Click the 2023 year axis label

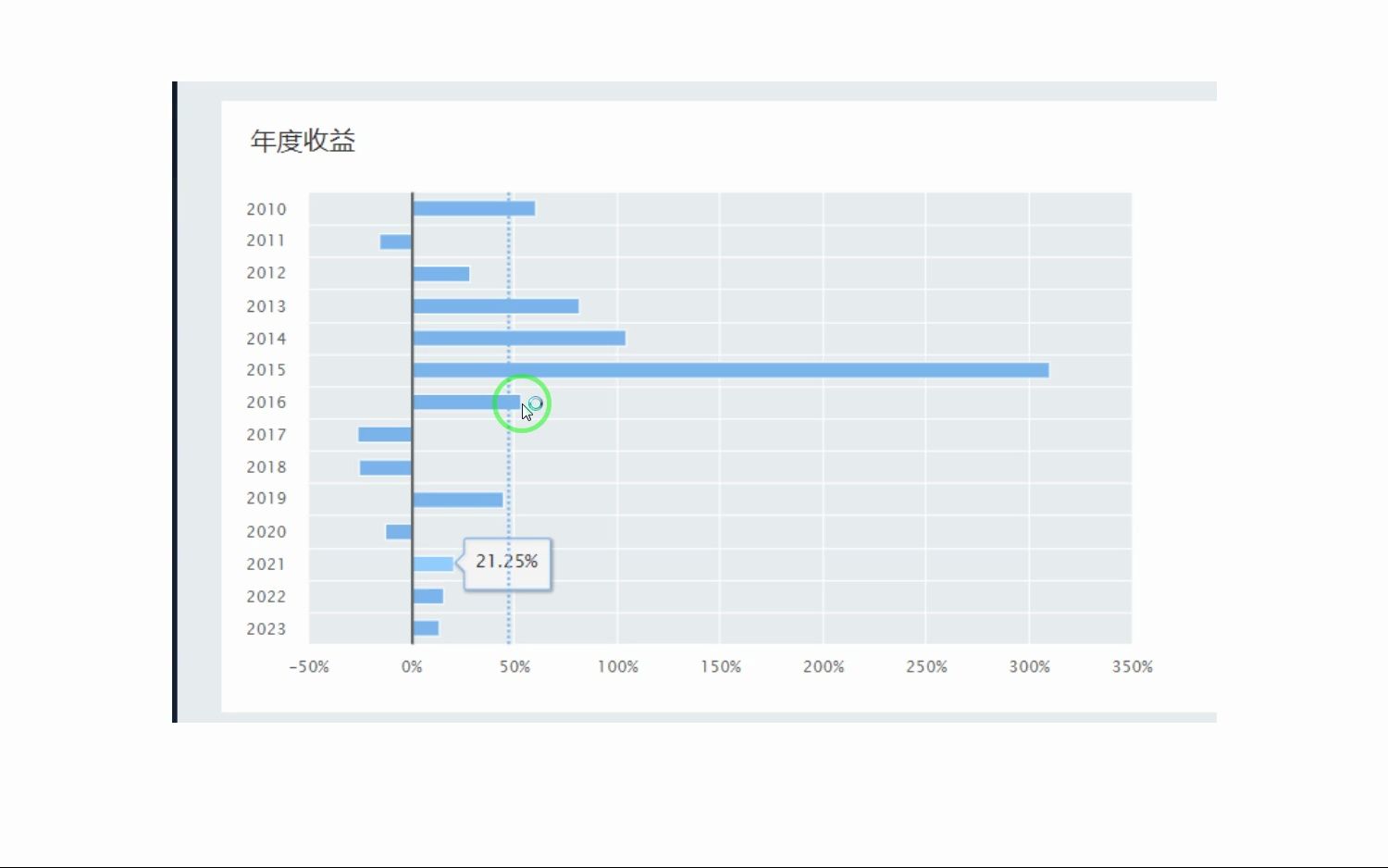tap(266, 629)
